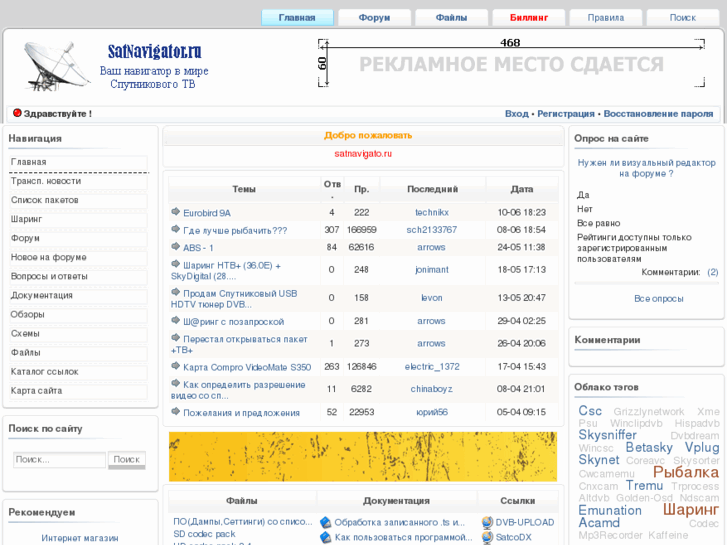Open user sch2133767 profile link
This screenshot has height=545, width=727.
(432, 230)
